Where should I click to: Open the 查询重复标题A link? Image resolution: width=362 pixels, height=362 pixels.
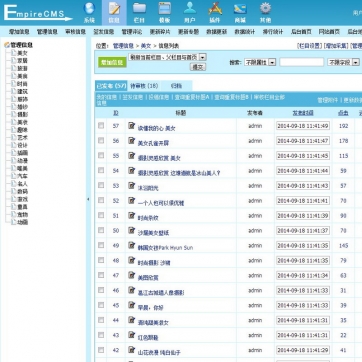click(x=192, y=97)
